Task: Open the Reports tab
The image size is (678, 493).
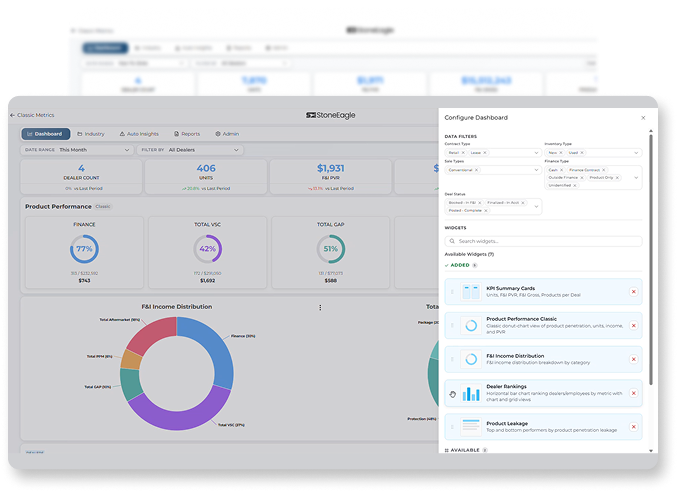Action: coord(187,134)
